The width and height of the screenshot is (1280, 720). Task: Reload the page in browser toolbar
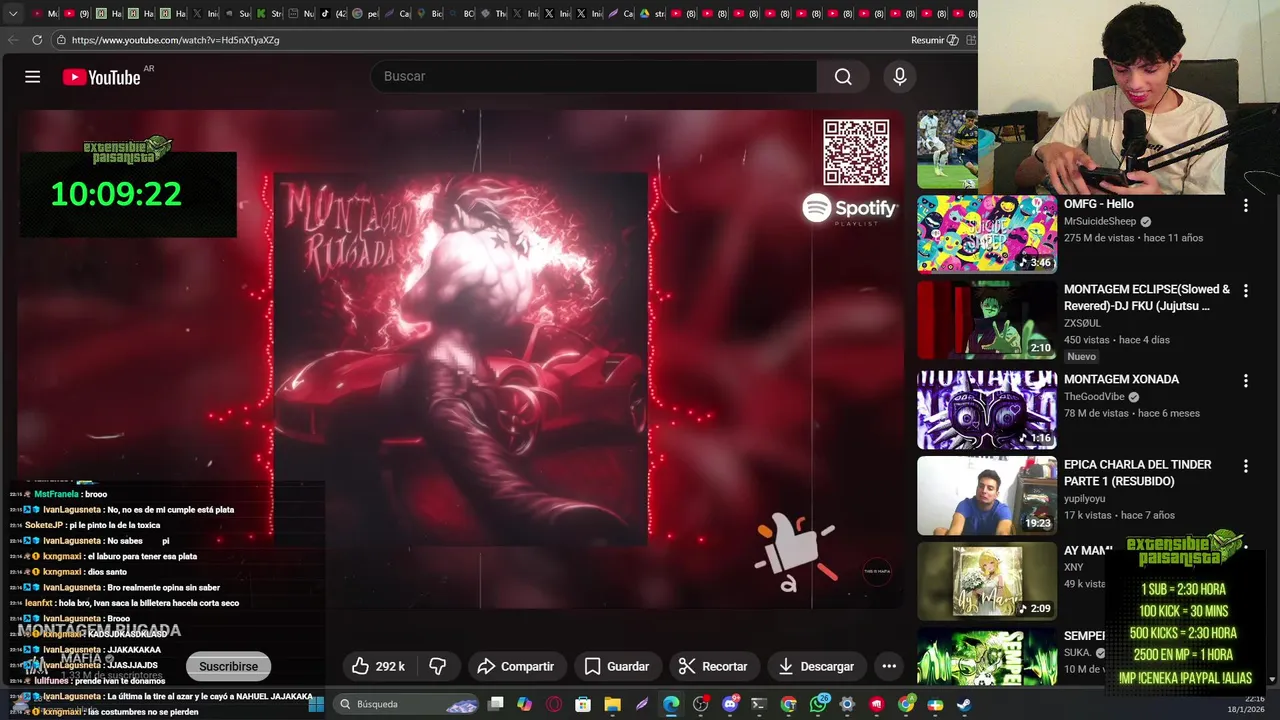tap(37, 40)
